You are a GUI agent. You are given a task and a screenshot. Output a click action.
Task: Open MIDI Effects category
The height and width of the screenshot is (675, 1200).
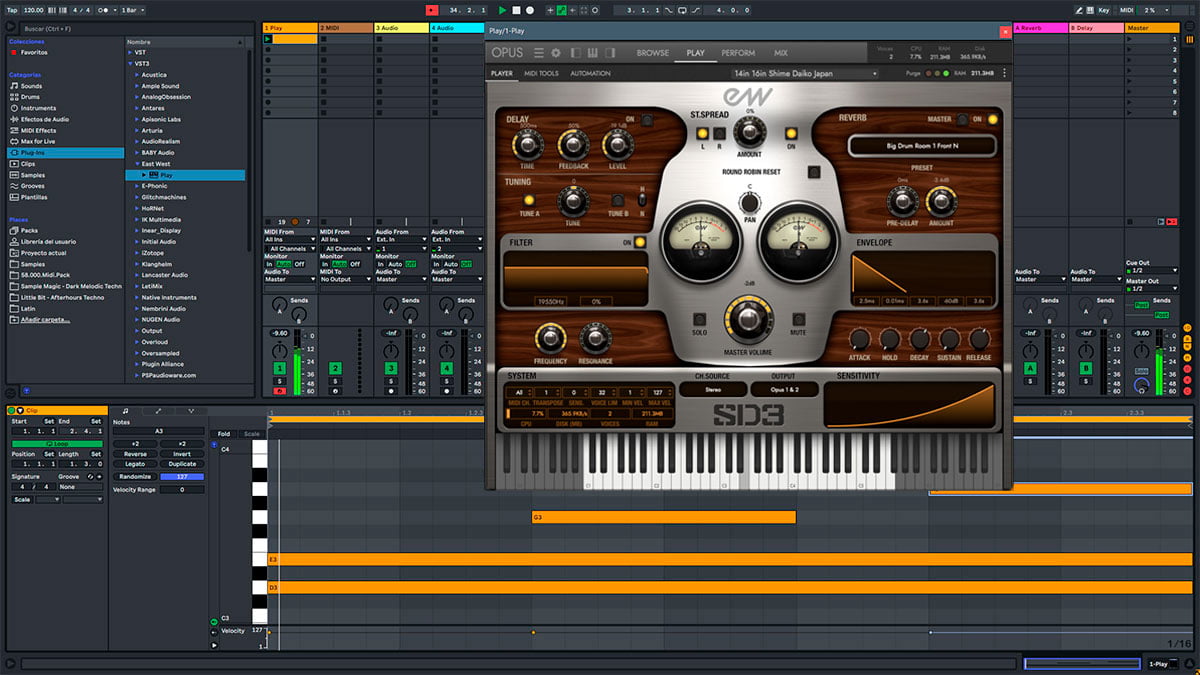[x=38, y=130]
